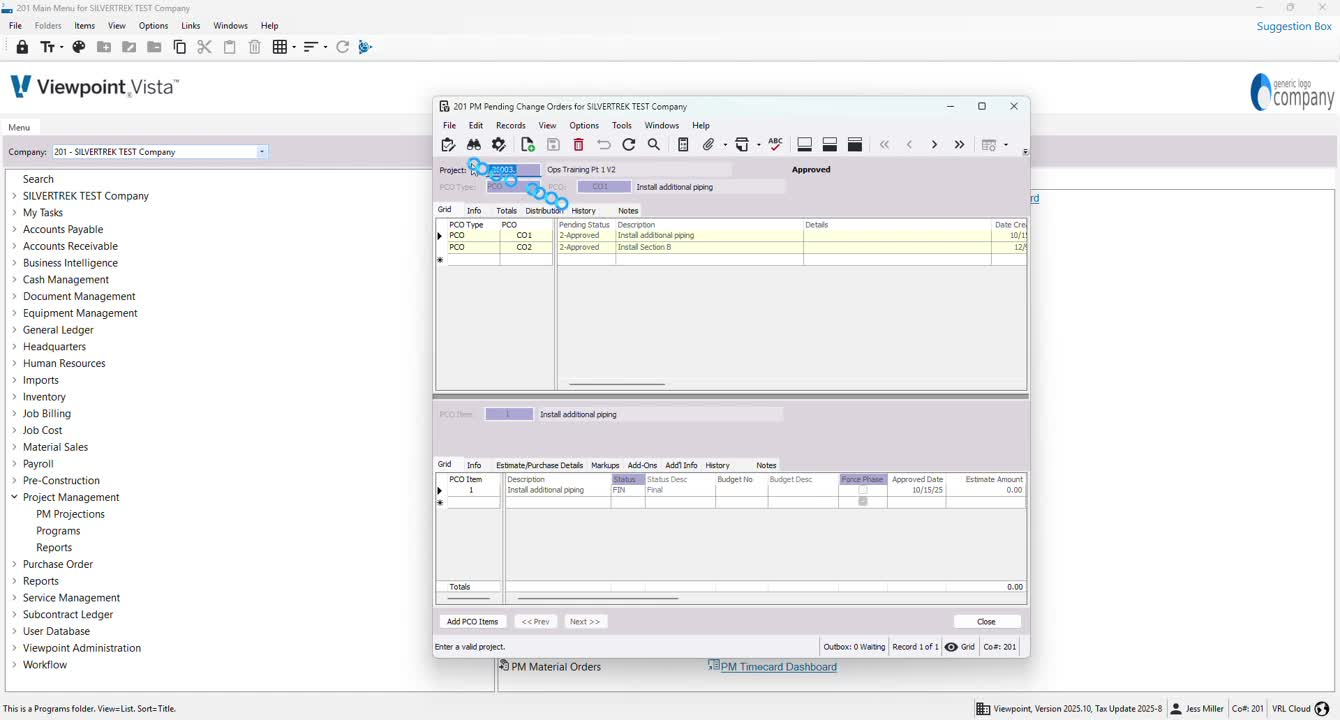
Task: Open the Company dropdown list
Action: (262, 152)
